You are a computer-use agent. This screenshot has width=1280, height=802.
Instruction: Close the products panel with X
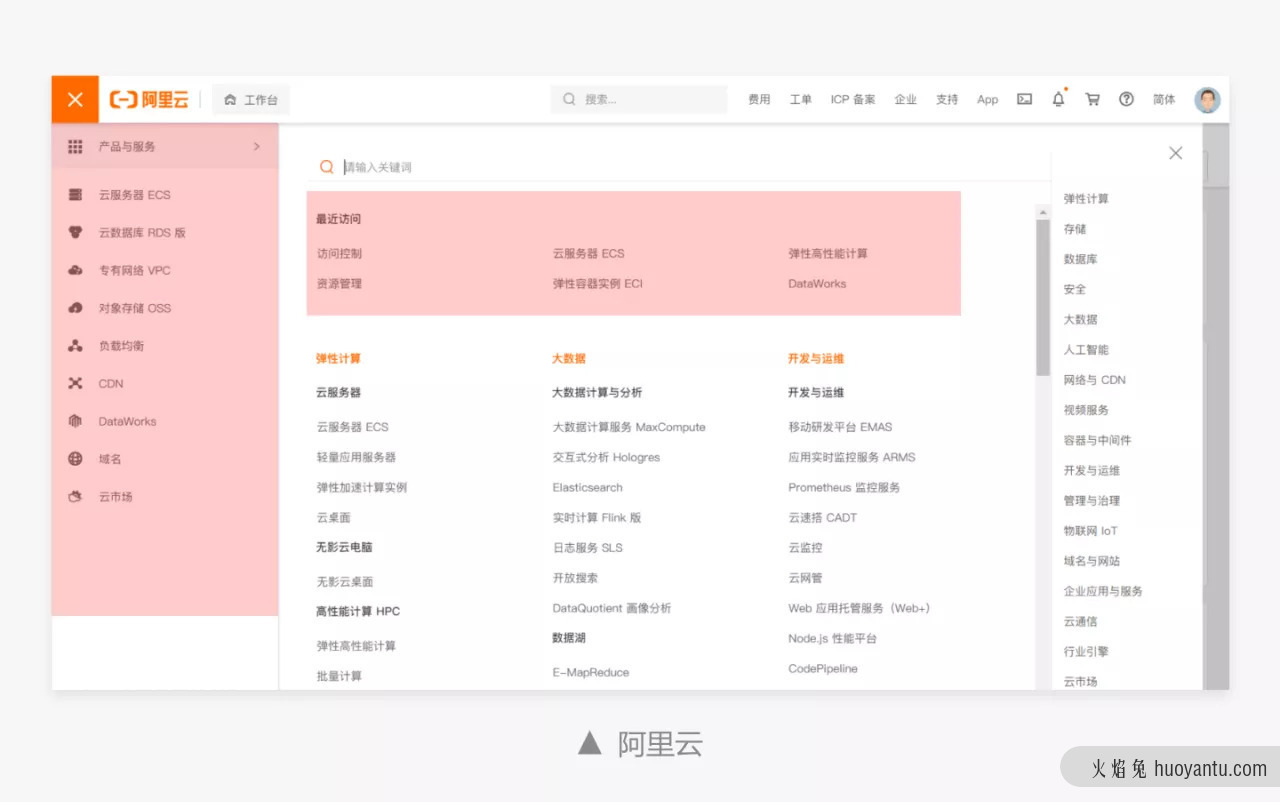(x=1176, y=153)
